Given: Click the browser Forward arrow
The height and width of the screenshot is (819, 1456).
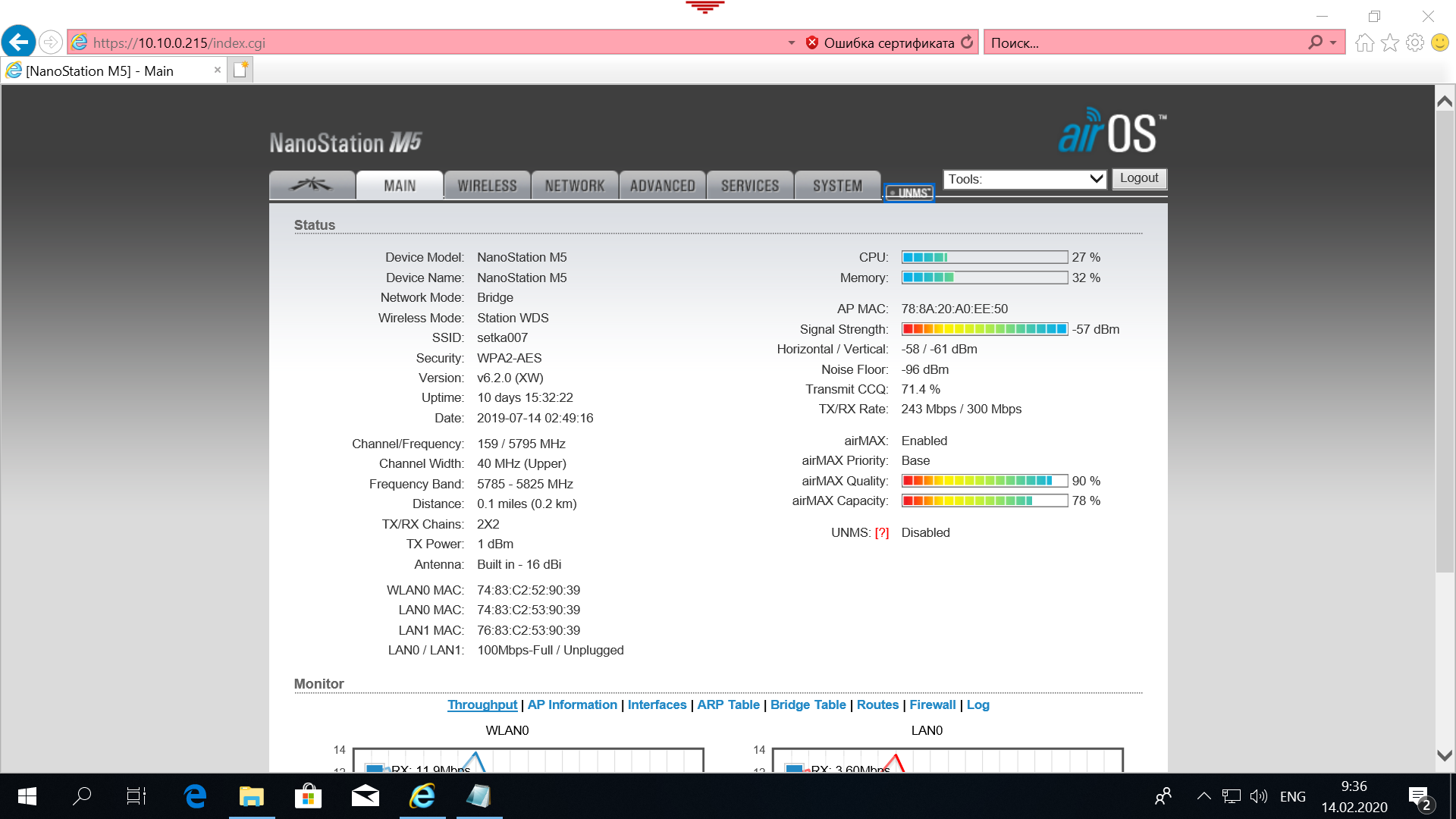Looking at the screenshot, I should (x=51, y=42).
